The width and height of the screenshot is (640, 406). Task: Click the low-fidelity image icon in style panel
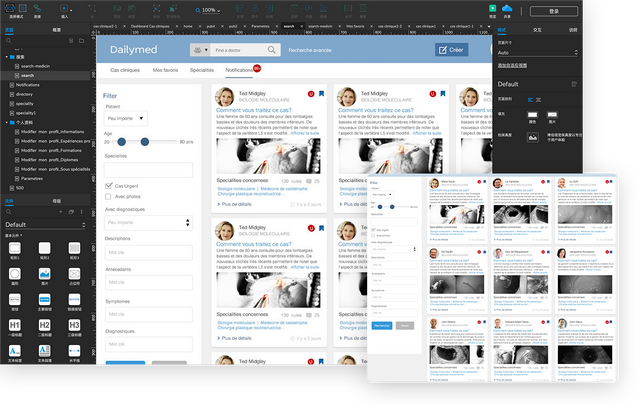pos(533,138)
